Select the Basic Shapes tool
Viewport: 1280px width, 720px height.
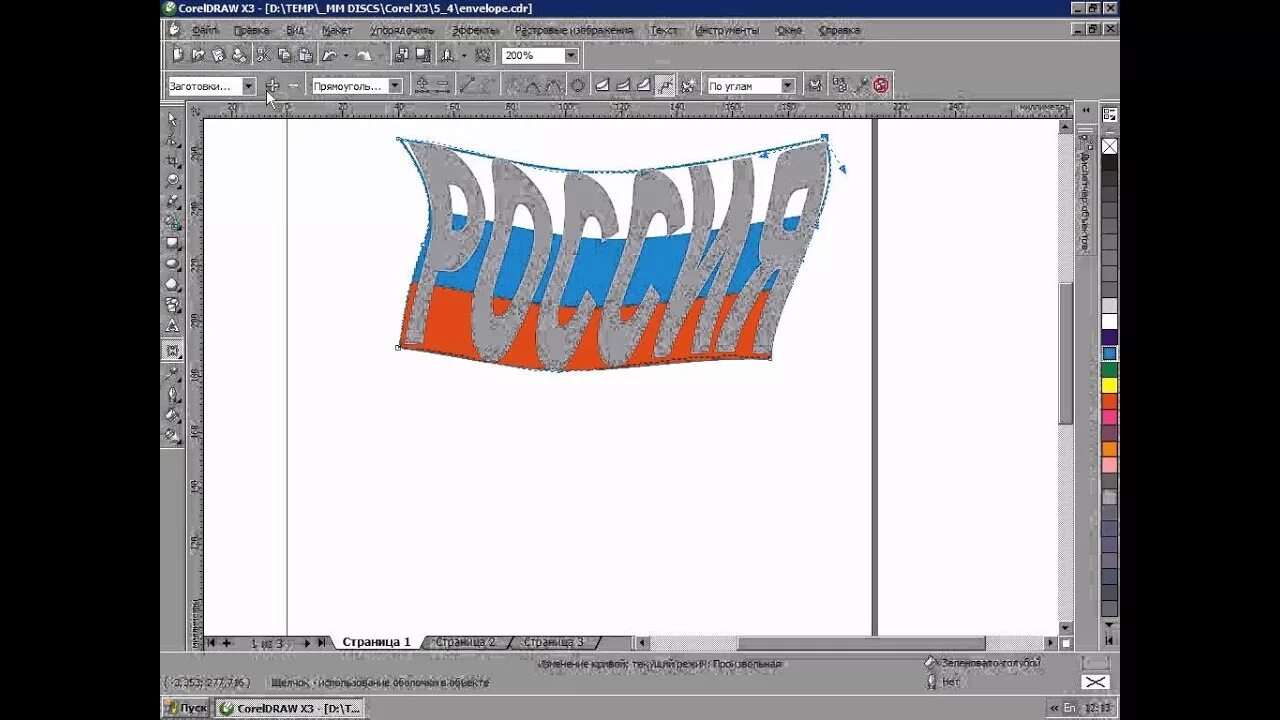[x=172, y=304]
